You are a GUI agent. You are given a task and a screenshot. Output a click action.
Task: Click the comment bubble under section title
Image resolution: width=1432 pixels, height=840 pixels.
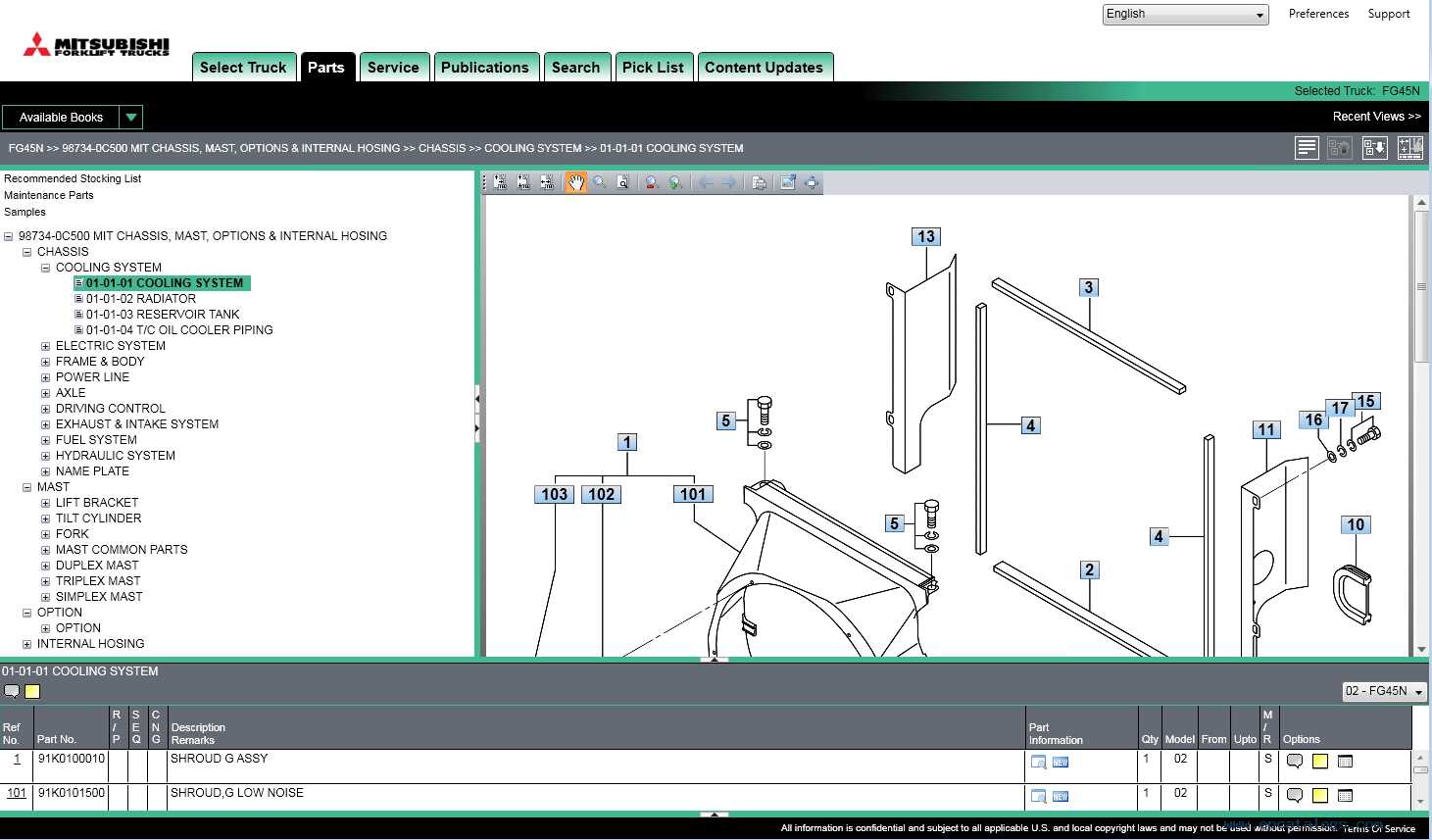click(12, 691)
